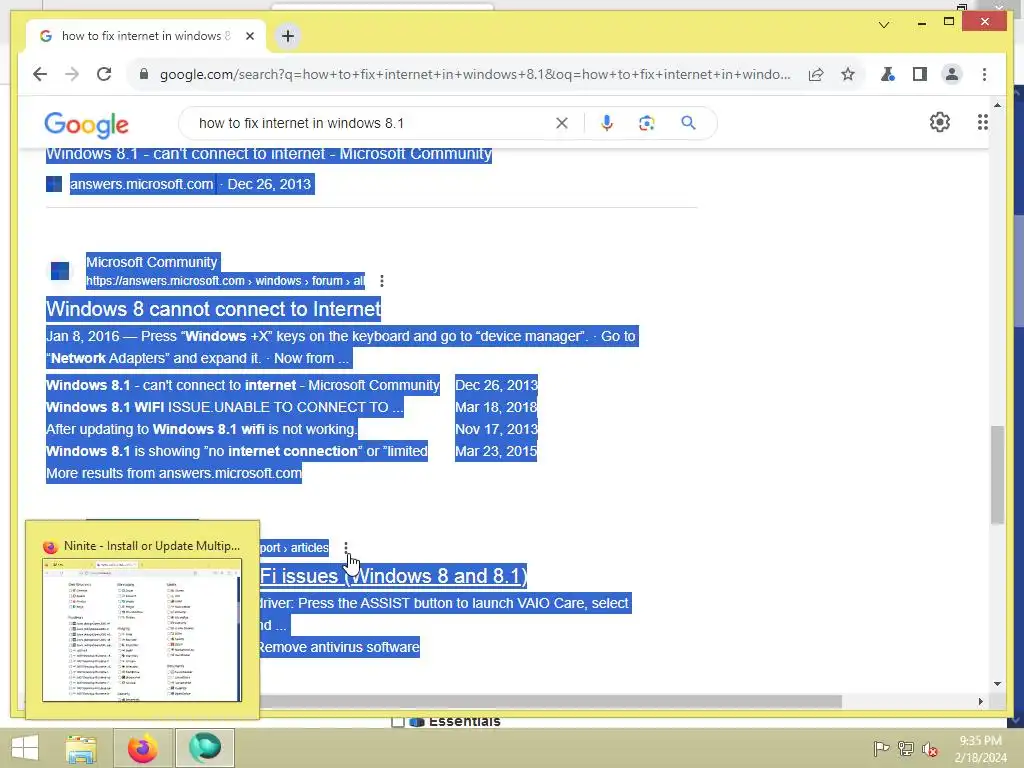Click inside the Google search field
Image resolution: width=1024 pixels, height=768 pixels.
(x=372, y=123)
